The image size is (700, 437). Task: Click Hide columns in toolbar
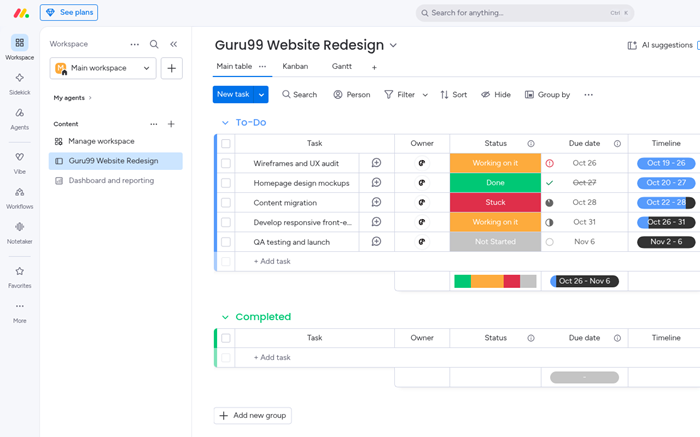(x=496, y=95)
